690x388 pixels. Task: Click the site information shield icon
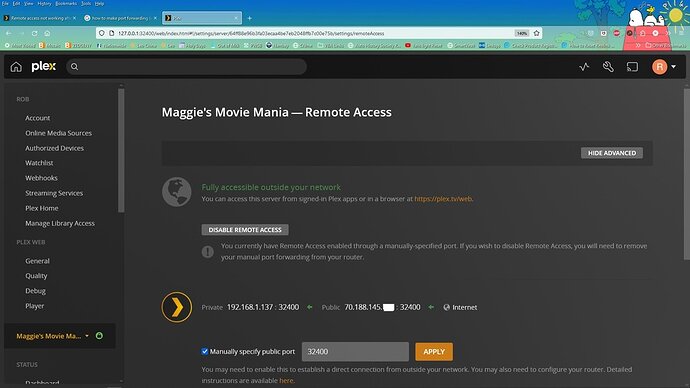(102, 33)
